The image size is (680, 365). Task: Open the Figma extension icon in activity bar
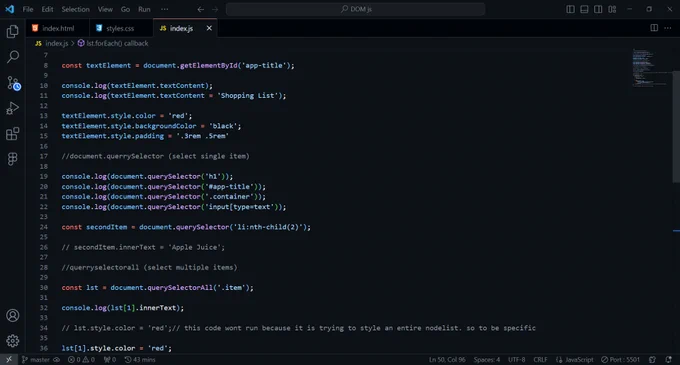click(13, 159)
